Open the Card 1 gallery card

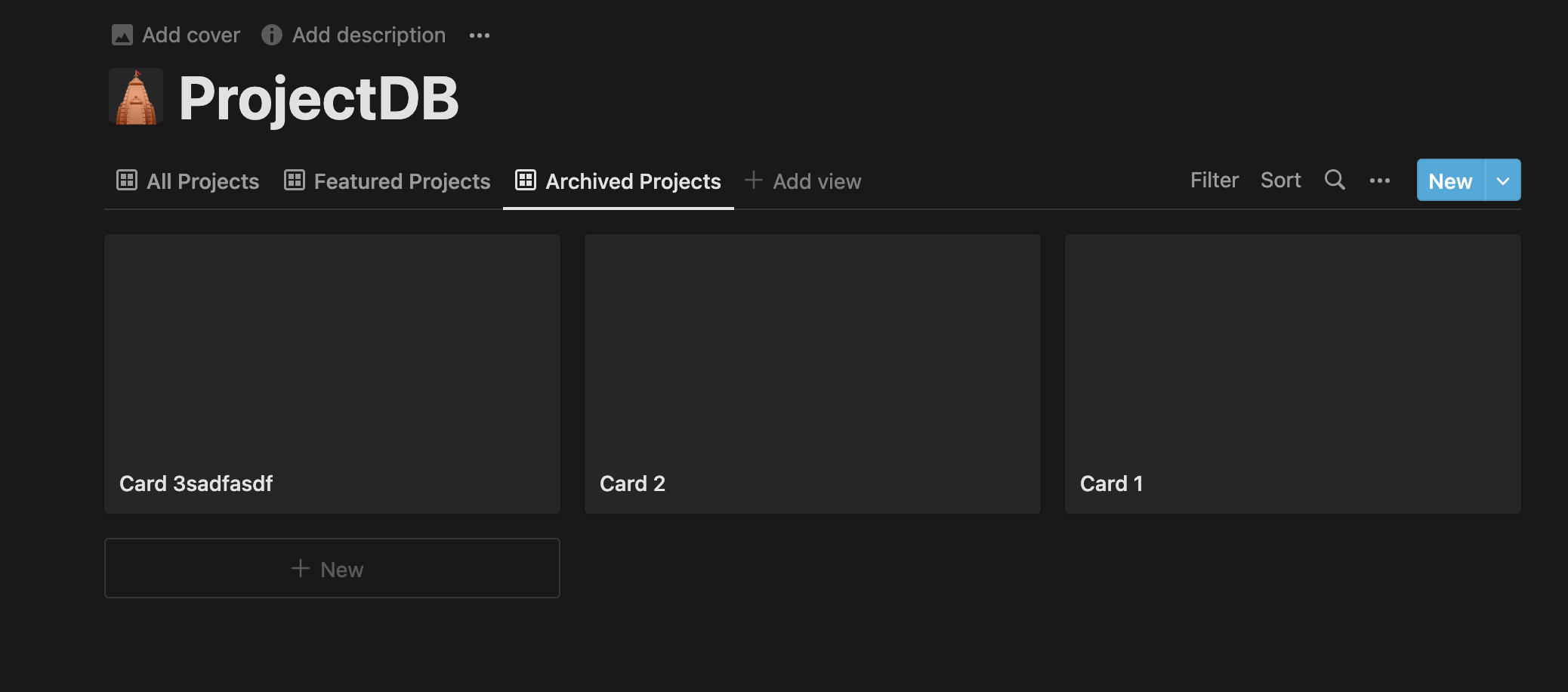point(1292,373)
